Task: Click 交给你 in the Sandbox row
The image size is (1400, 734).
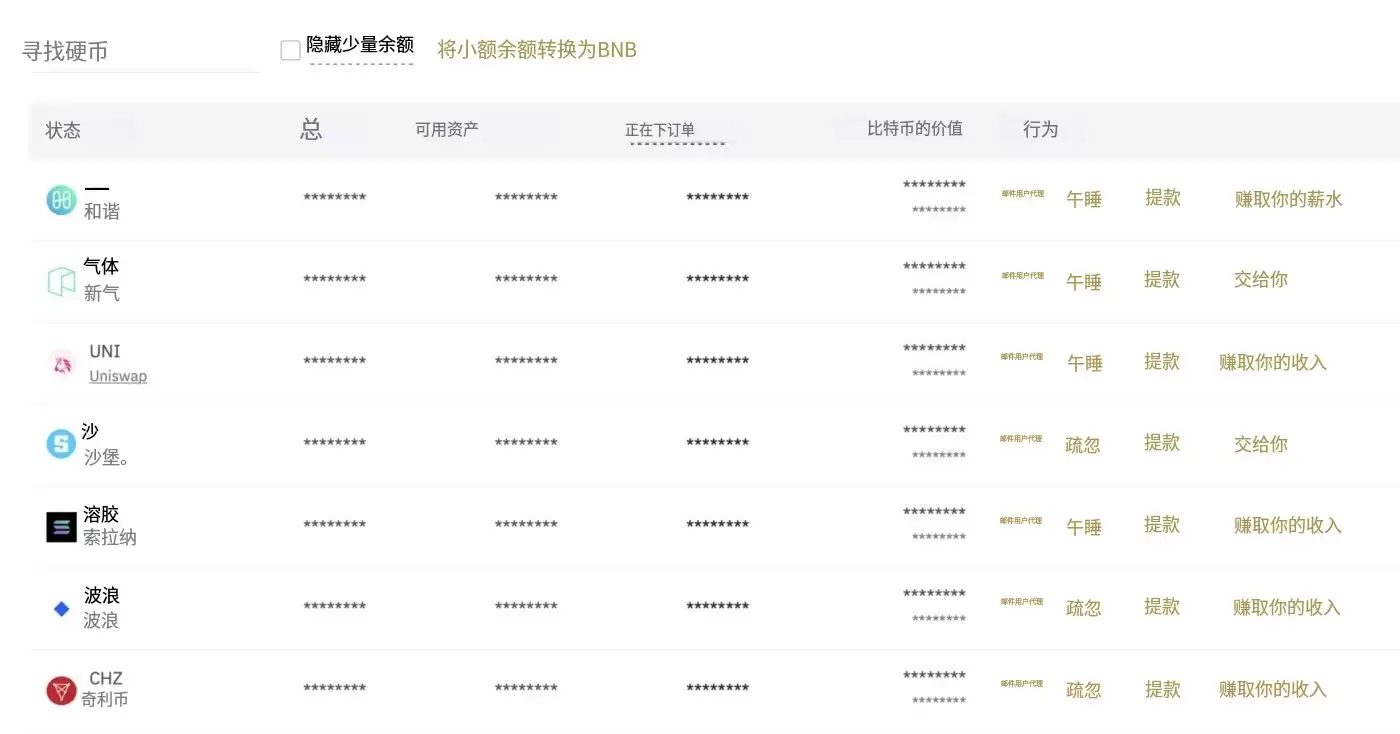Action: [x=1261, y=444]
